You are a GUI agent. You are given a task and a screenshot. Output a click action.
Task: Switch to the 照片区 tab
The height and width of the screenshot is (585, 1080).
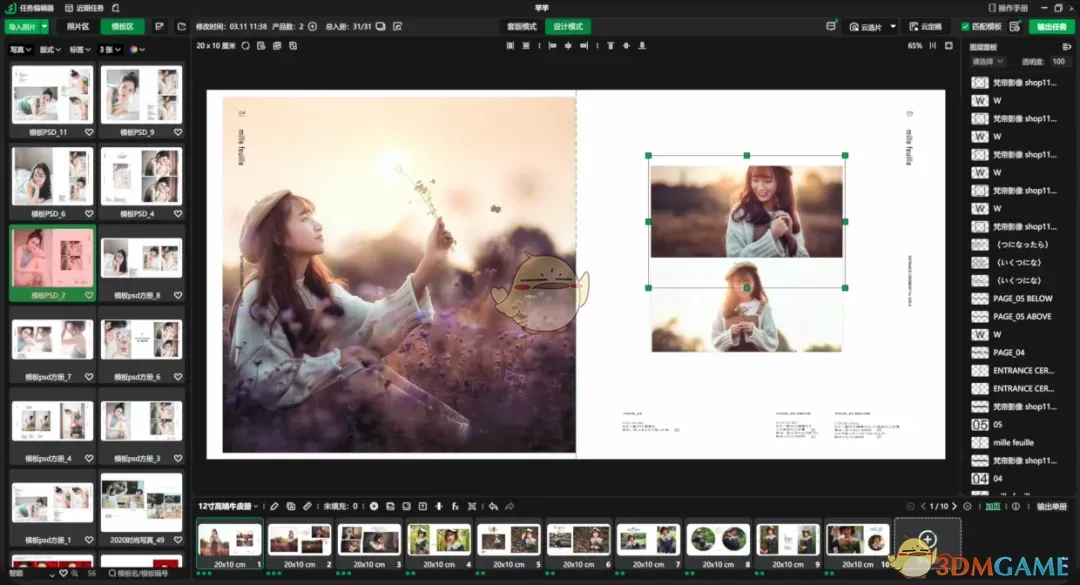point(77,27)
